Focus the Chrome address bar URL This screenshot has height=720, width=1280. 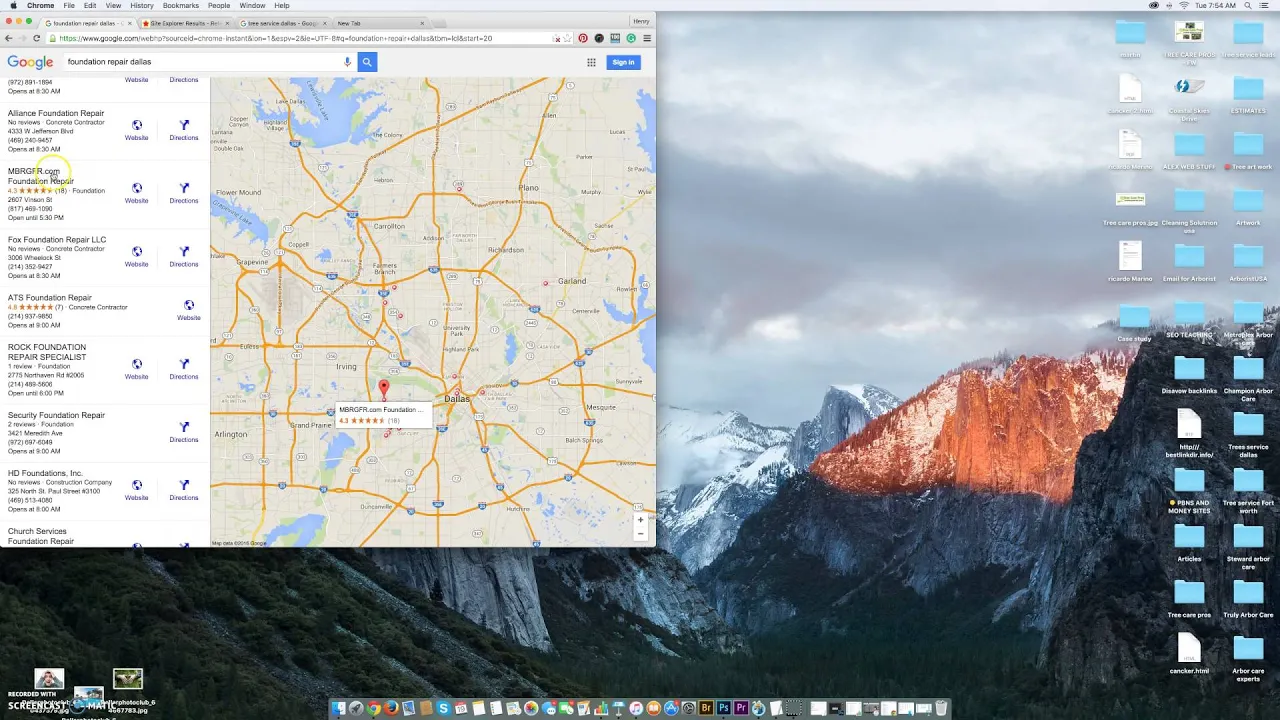300,38
